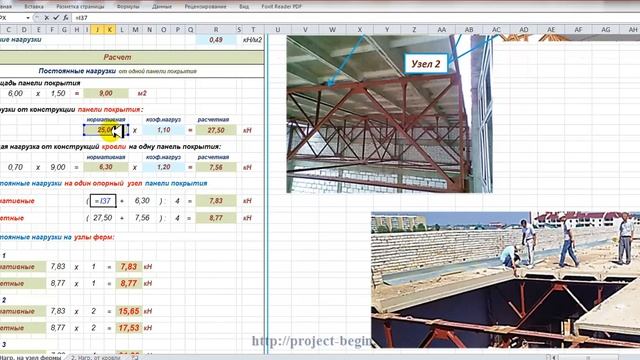Open the Вид ribbon tab
Image resolution: width=640 pixels, height=360 pixels.
click(244, 7)
